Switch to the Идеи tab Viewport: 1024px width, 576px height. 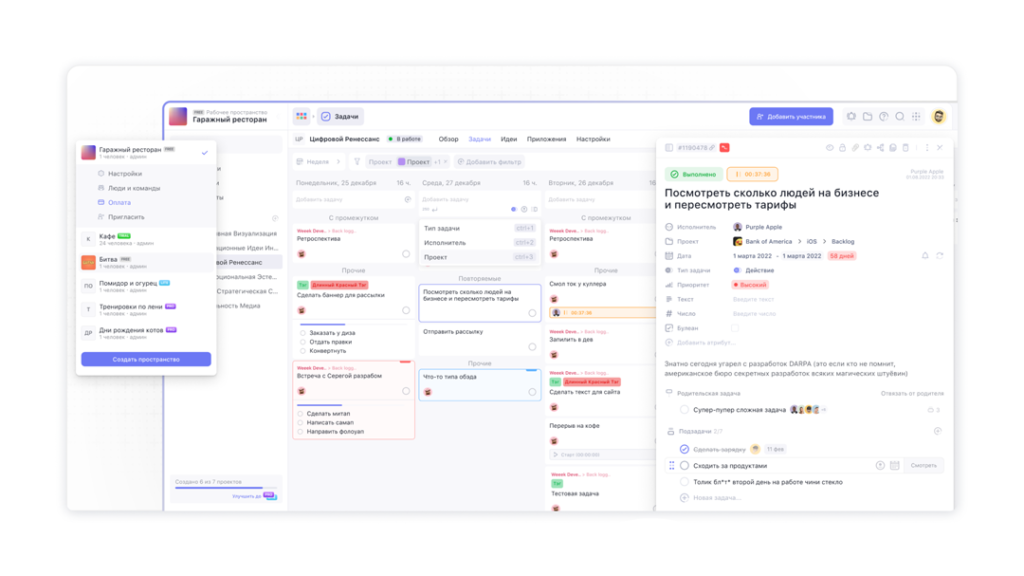tap(508, 139)
